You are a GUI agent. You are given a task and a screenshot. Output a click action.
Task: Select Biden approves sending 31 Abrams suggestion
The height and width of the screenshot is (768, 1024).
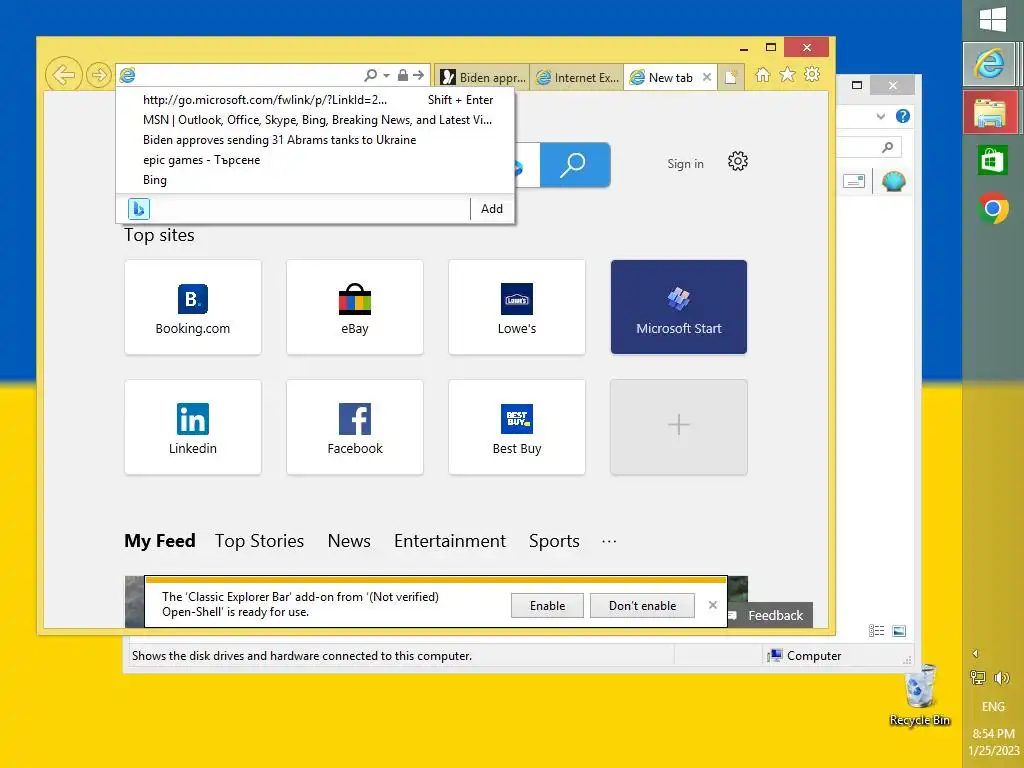[x=315, y=140]
